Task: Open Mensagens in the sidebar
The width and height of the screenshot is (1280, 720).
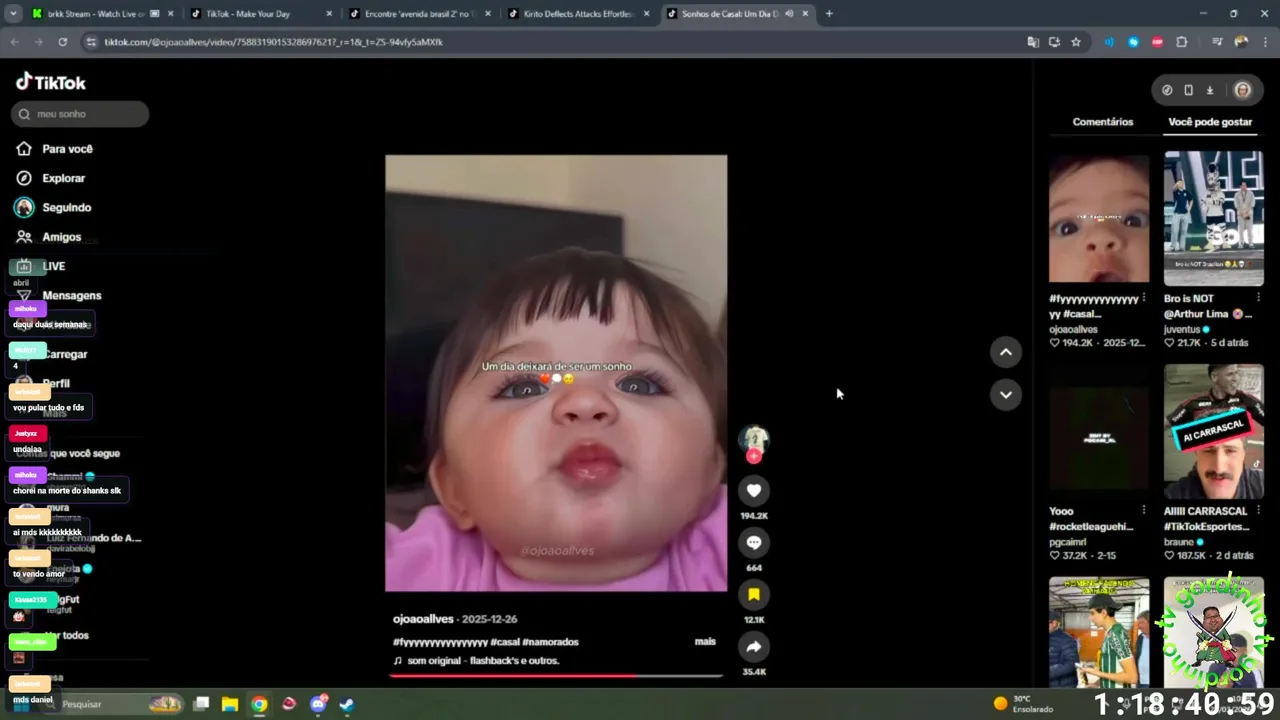Action: coord(59,296)
